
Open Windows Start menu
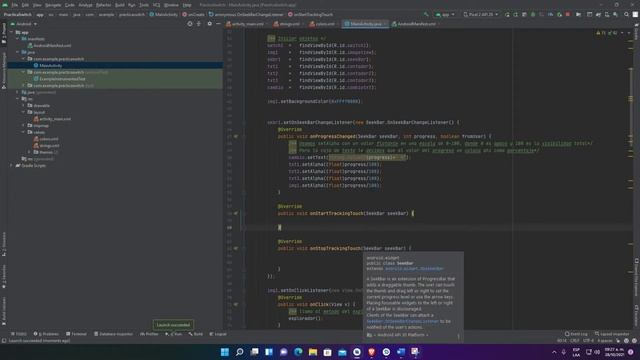[224, 352]
